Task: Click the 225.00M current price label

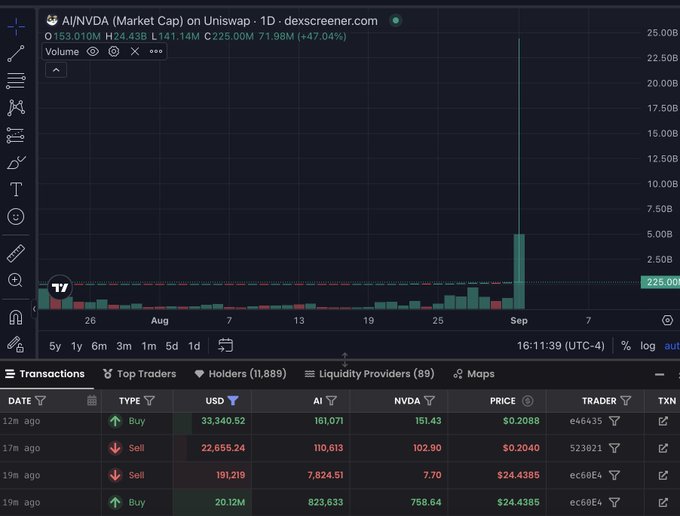Action: (x=660, y=282)
